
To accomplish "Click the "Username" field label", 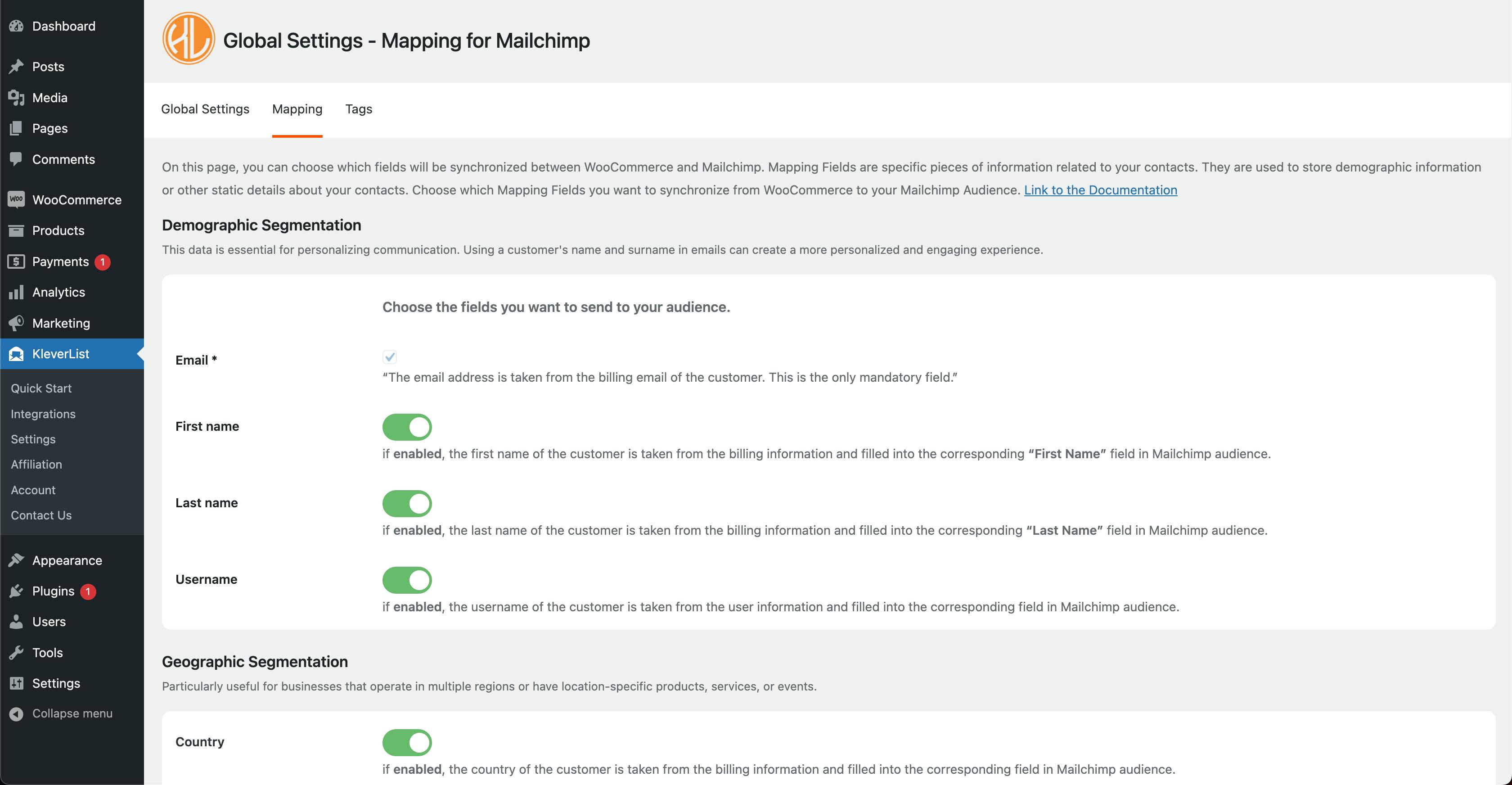I will pyautogui.click(x=206, y=579).
